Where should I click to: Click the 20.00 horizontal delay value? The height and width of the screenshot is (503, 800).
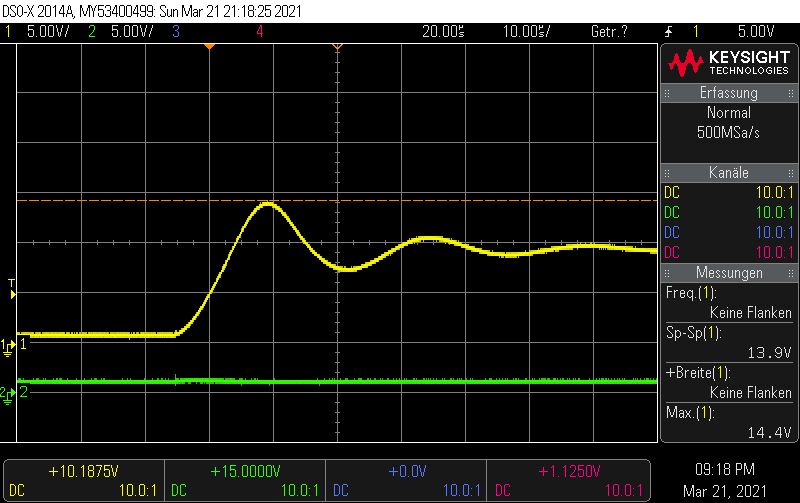click(443, 32)
